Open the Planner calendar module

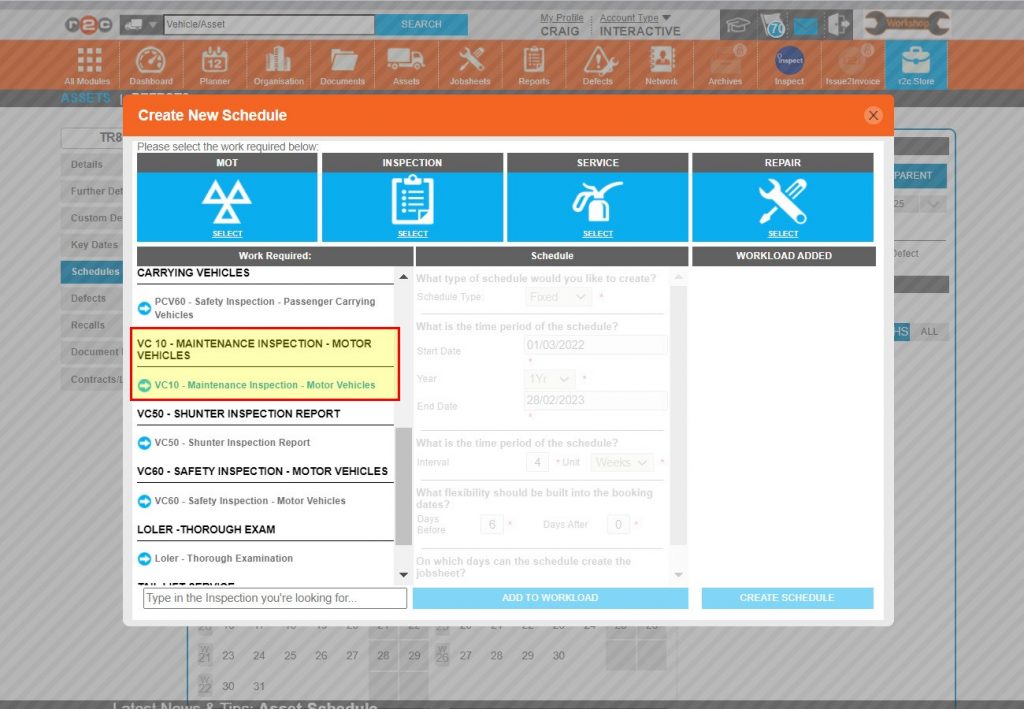tap(214, 63)
